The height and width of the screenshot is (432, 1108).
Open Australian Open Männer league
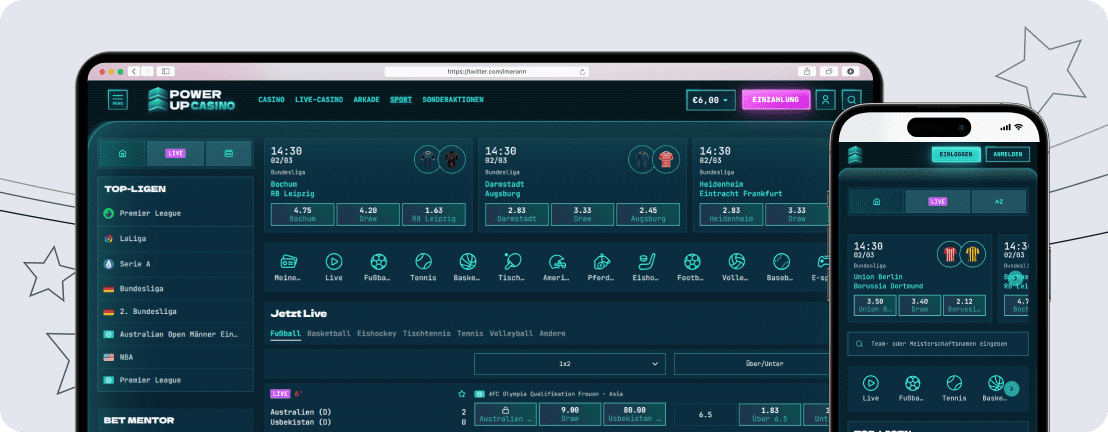point(175,334)
